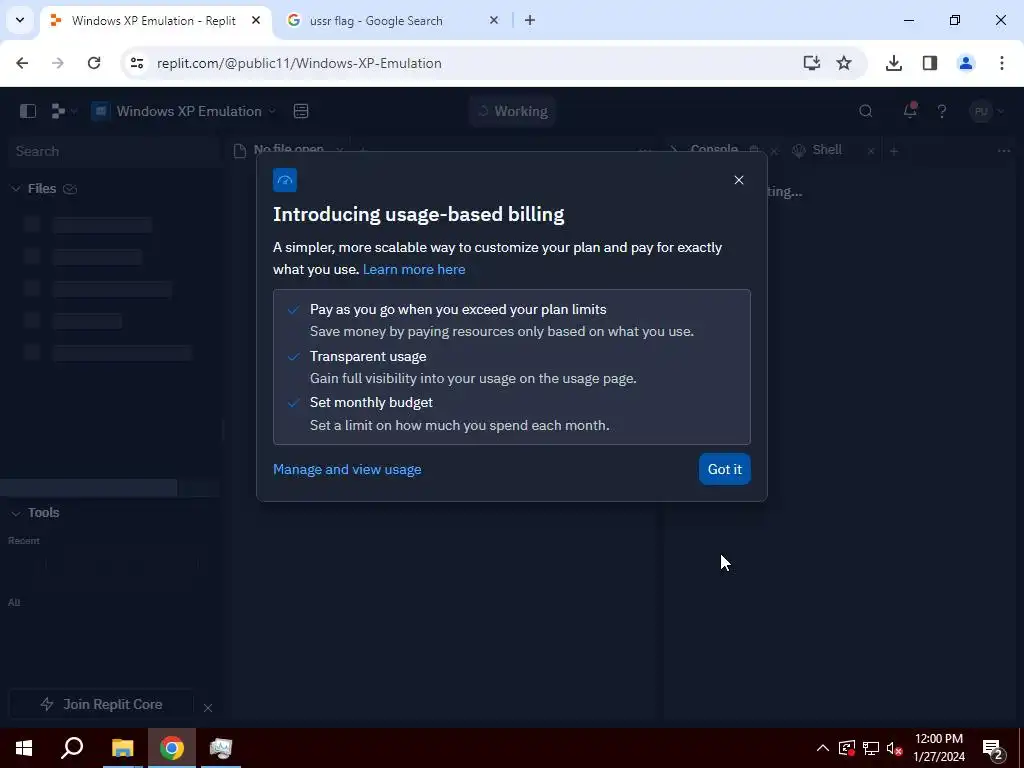The image size is (1024, 768).
Task: Open Manage and view usage link
Action: point(347,469)
